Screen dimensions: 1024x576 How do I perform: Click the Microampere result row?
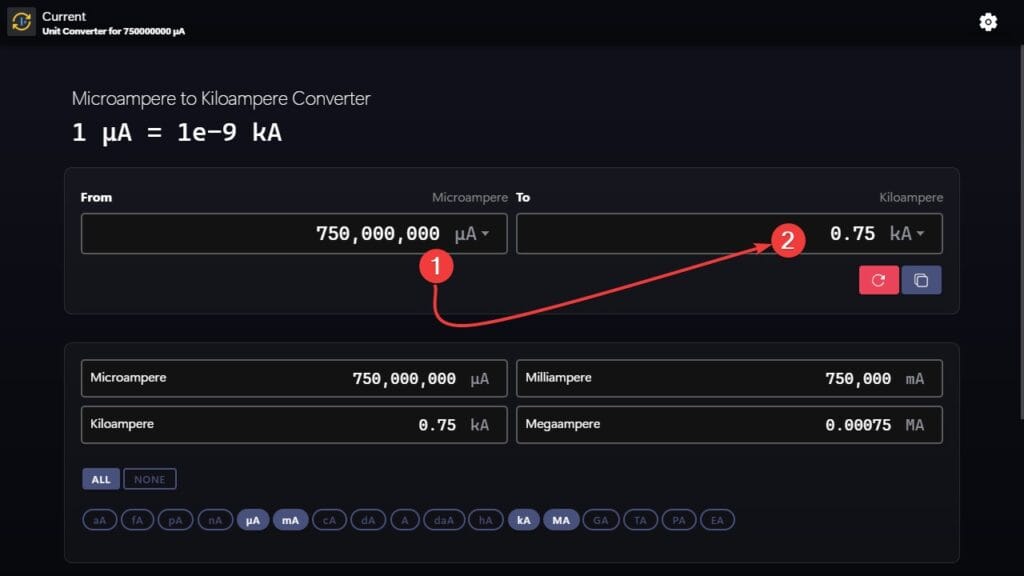(x=294, y=378)
